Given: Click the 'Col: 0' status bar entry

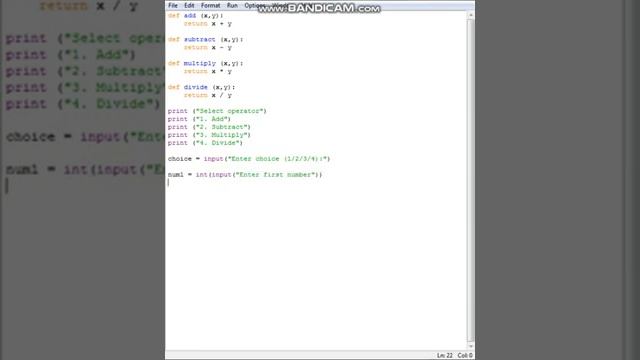Looking at the screenshot, I should 464,356.
